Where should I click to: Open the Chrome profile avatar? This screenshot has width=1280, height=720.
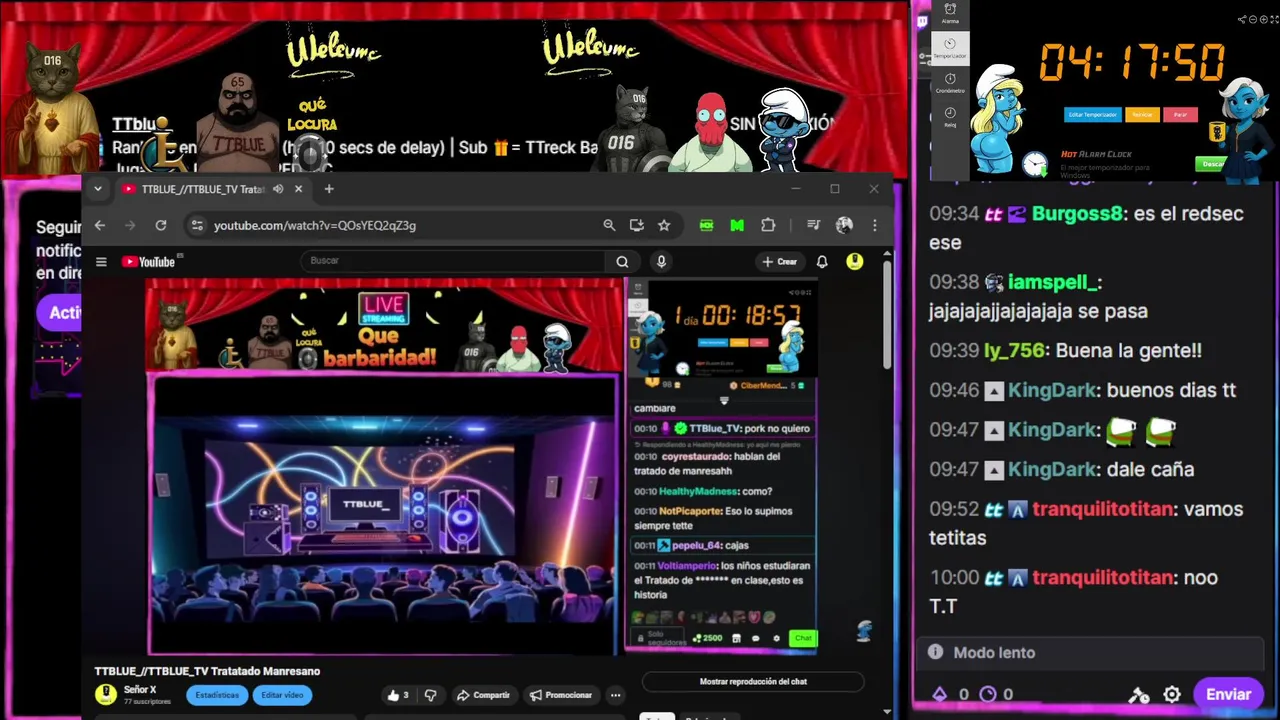[x=844, y=225]
